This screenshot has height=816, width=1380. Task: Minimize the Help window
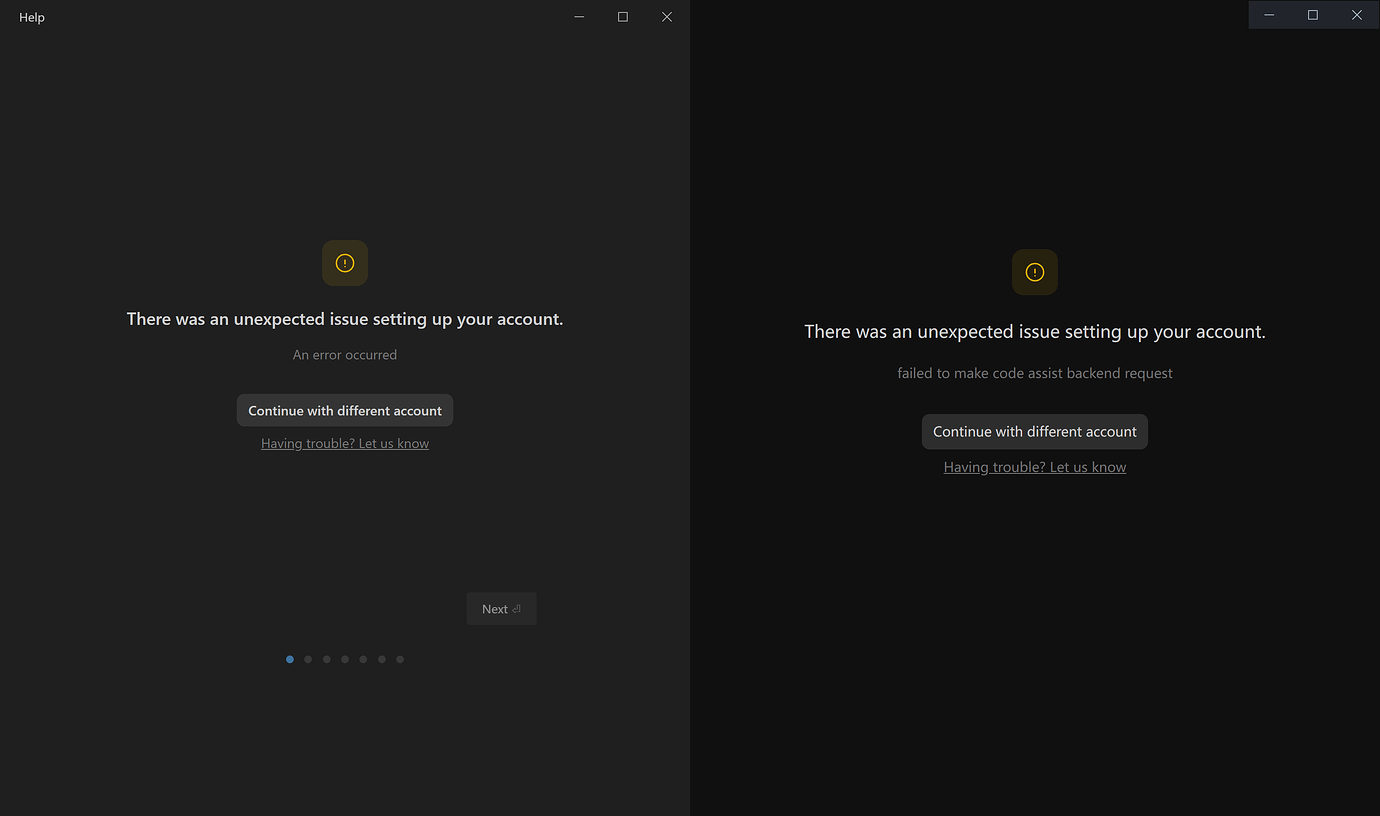[579, 17]
